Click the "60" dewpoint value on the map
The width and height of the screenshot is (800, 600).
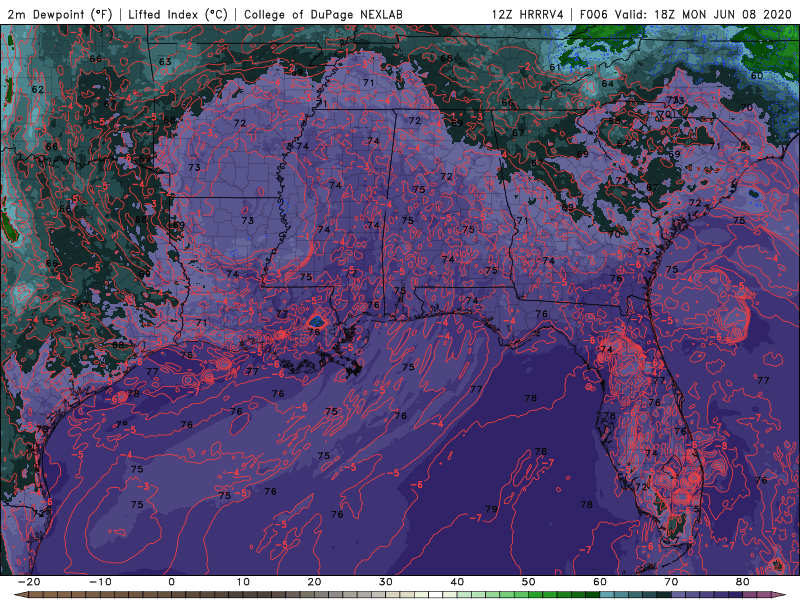point(757,76)
